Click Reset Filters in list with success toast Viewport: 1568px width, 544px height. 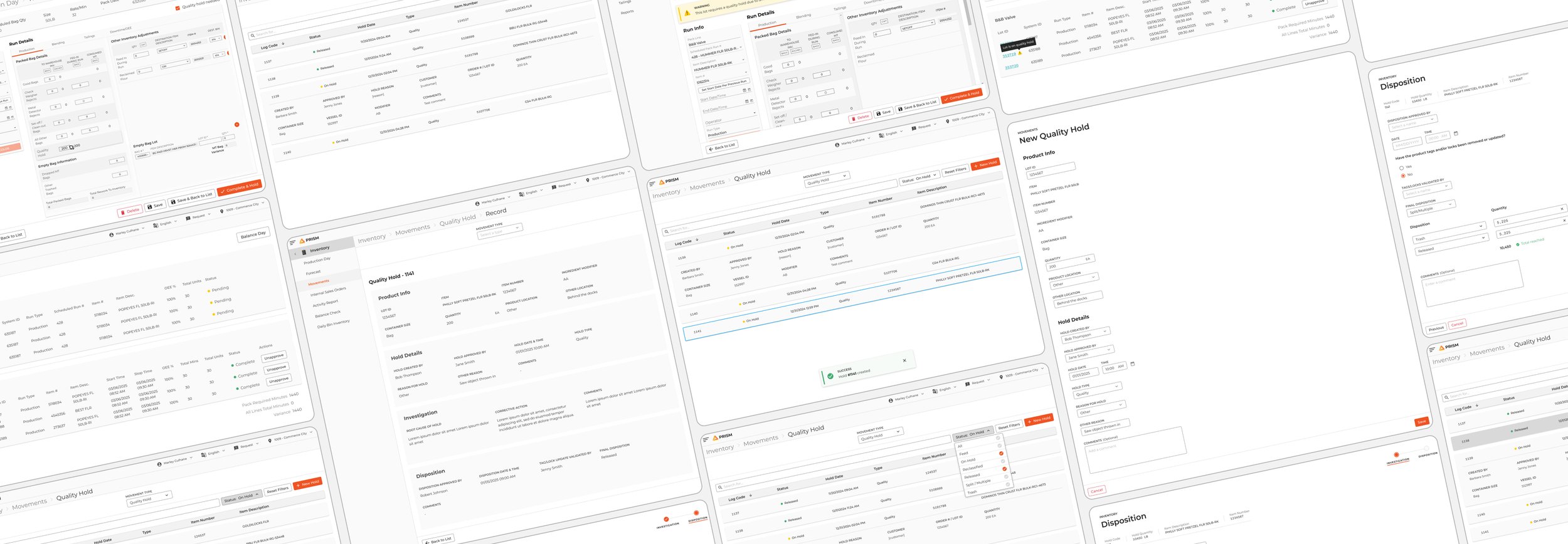(955, 170)
